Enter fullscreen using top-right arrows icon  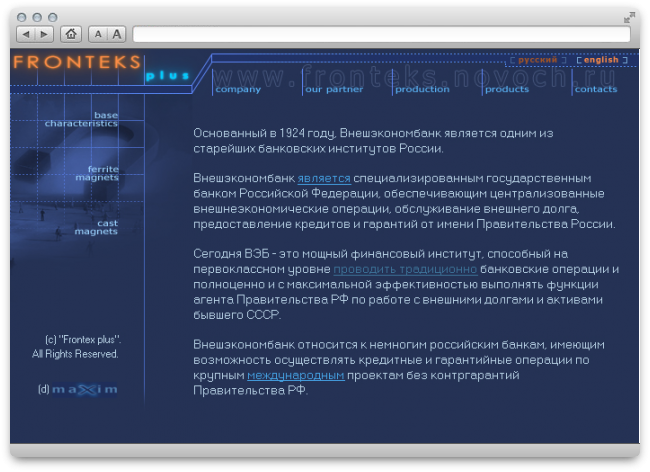click(629, 17)
